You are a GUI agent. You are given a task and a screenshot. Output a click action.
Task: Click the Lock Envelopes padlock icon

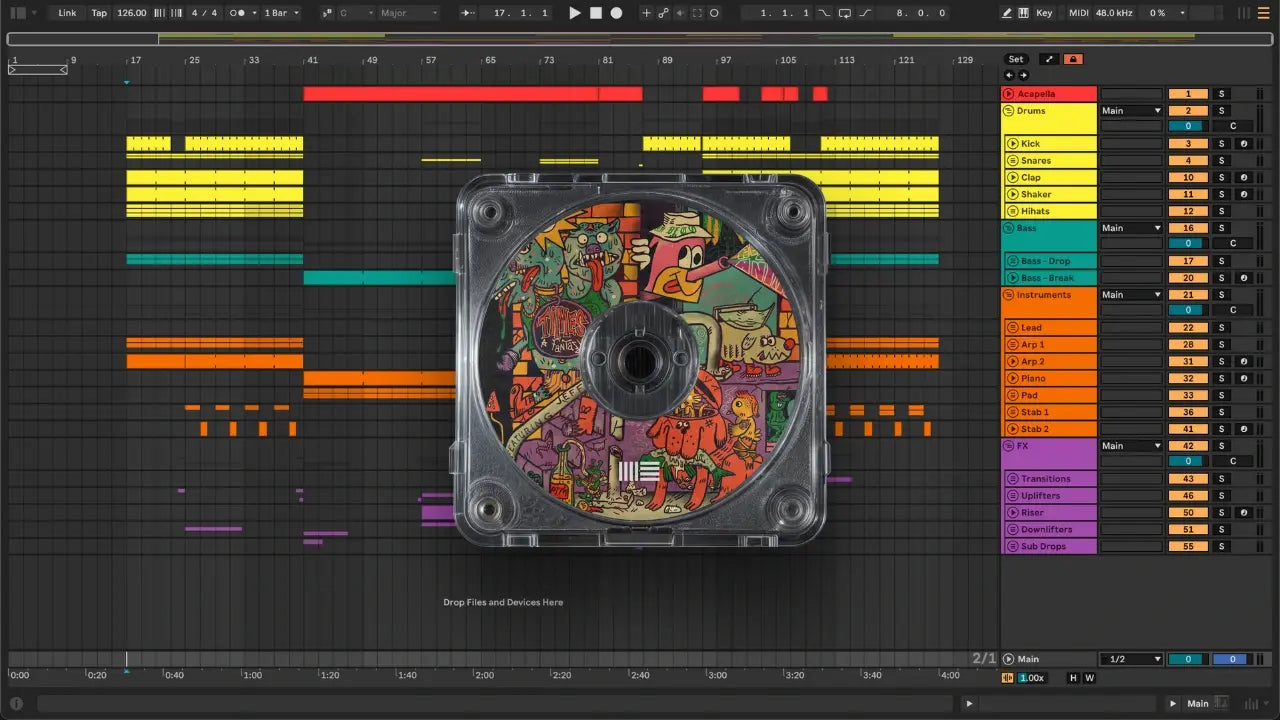click(1073, 59)
